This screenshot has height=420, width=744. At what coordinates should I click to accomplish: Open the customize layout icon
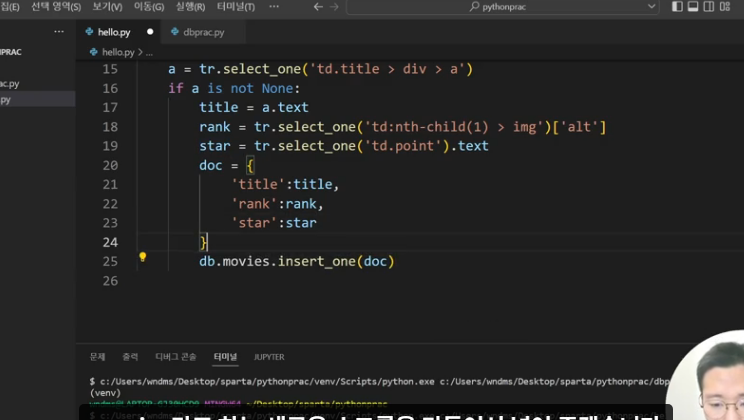coord(725,6)
